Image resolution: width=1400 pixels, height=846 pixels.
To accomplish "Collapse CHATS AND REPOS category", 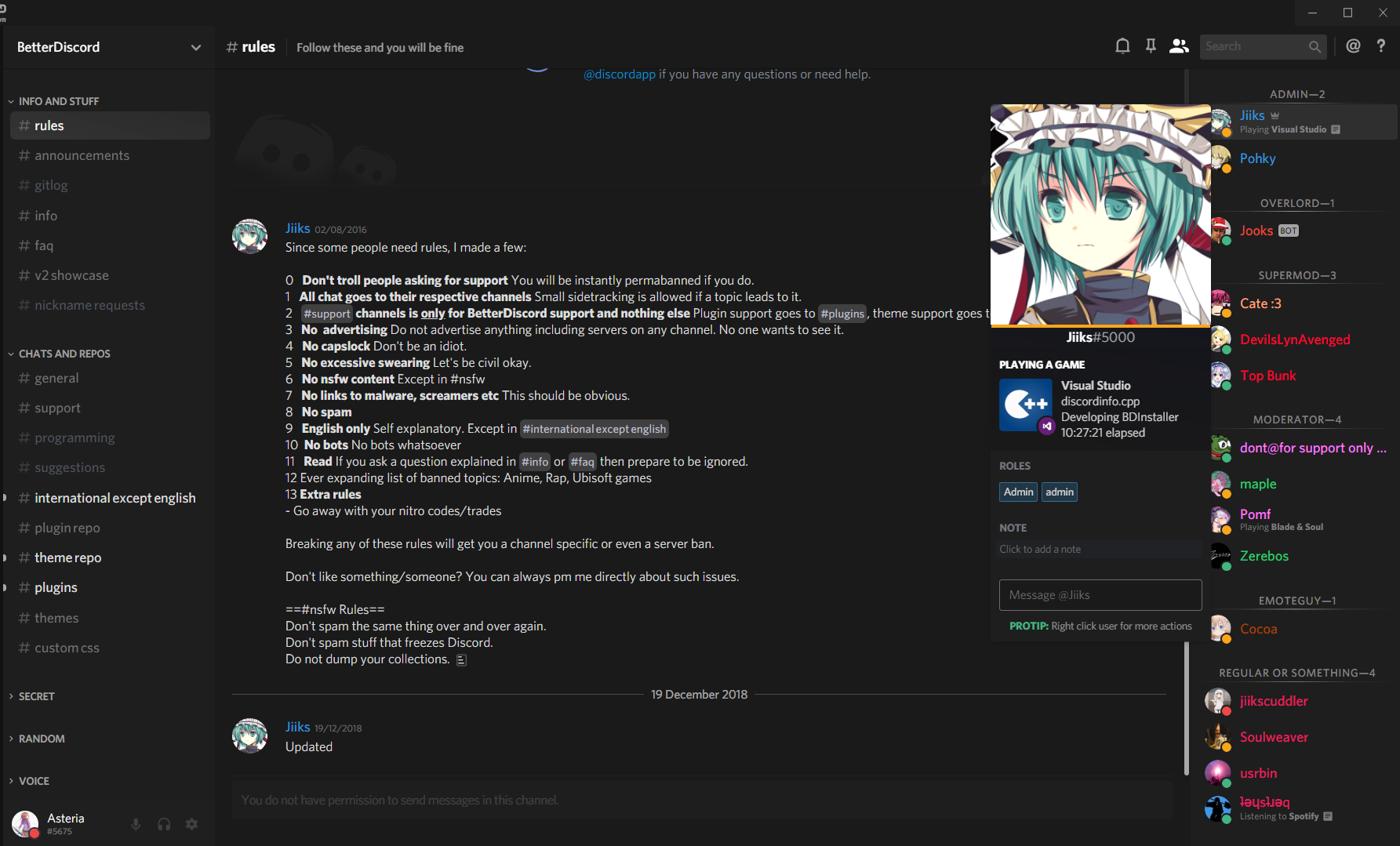I will (59, 354).
